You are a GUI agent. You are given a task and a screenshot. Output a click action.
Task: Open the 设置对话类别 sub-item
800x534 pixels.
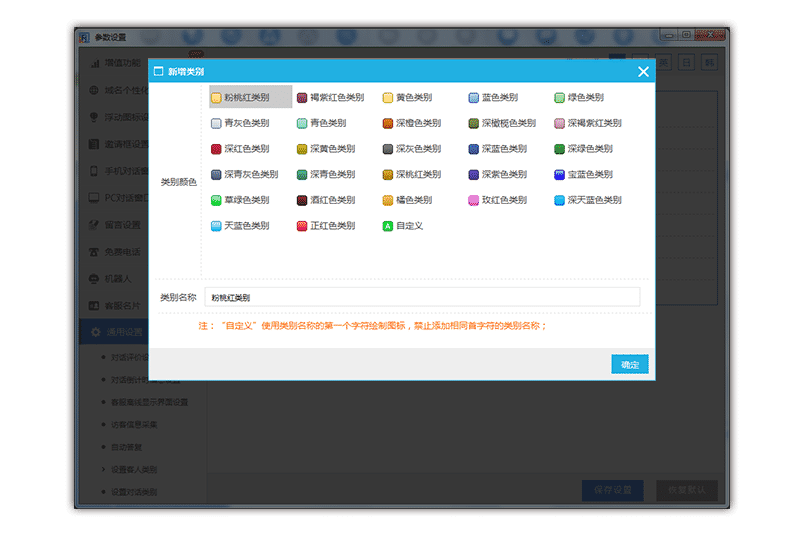134,492
